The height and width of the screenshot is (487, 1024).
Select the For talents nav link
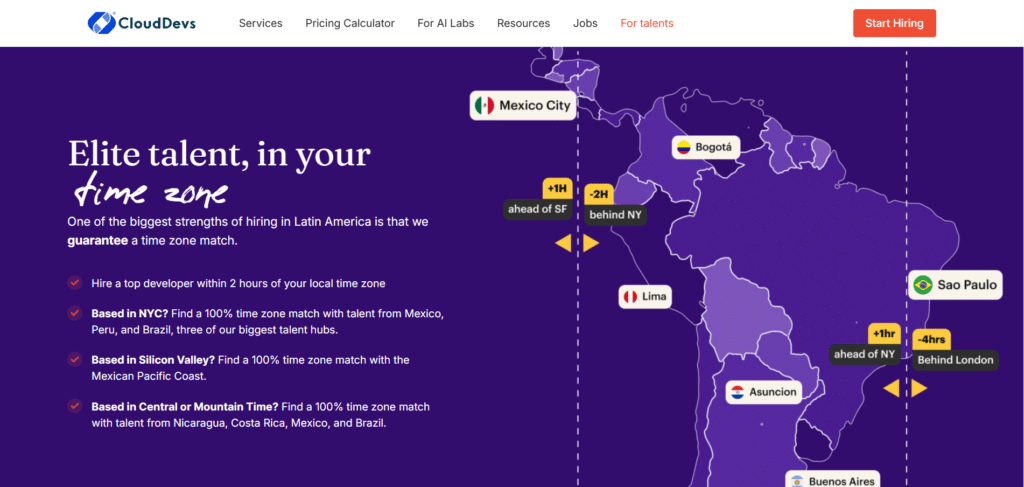click(646, 23)
